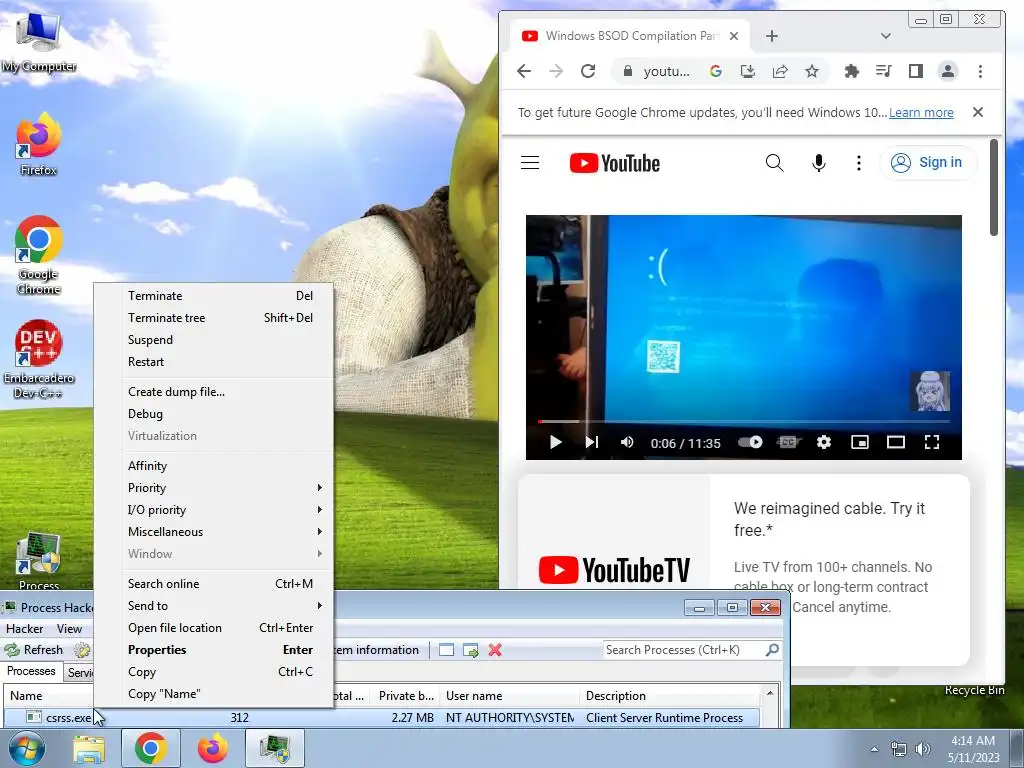
Task: Play the YouTube video
Action: (x=556, y=443)
